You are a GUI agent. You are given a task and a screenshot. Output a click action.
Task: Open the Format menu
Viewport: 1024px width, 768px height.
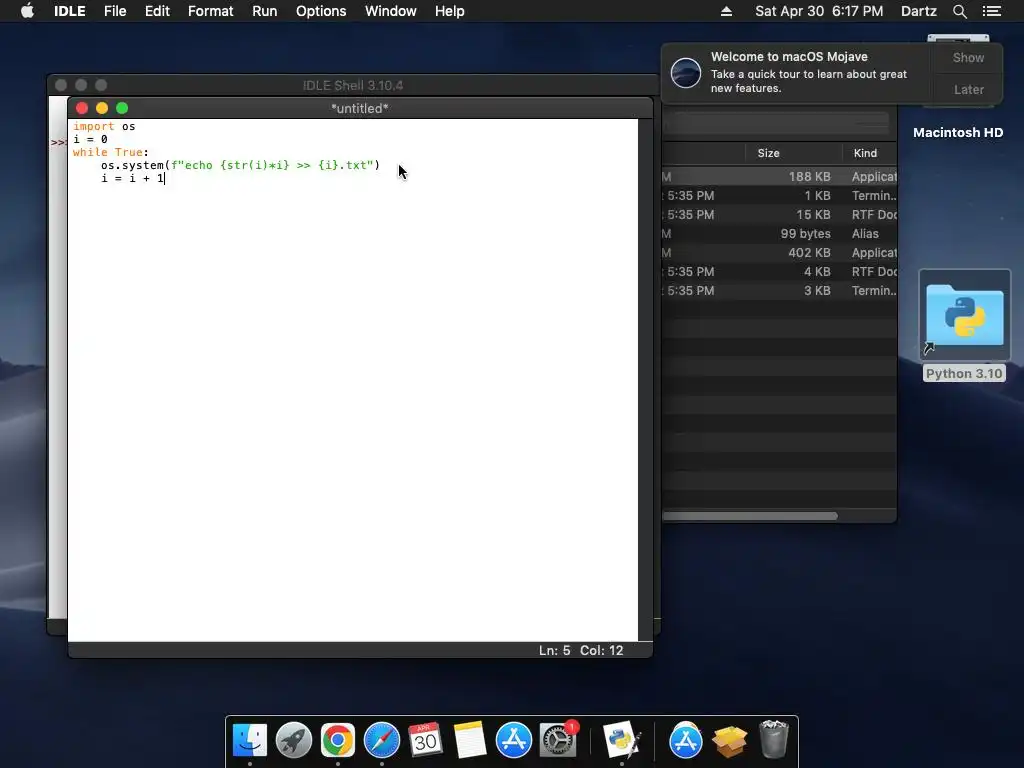pyautogui.click(x=210, y=11)
